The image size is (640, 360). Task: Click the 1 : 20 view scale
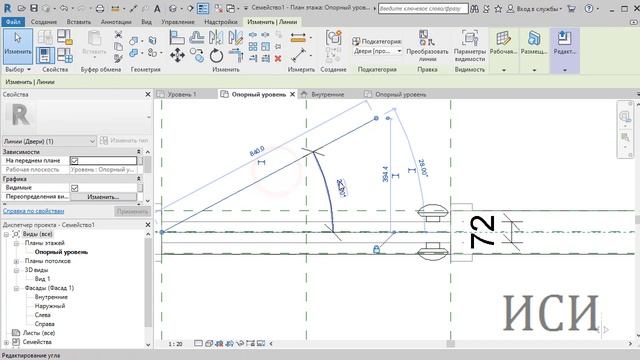pyautogui.click(x=176, y=344)
